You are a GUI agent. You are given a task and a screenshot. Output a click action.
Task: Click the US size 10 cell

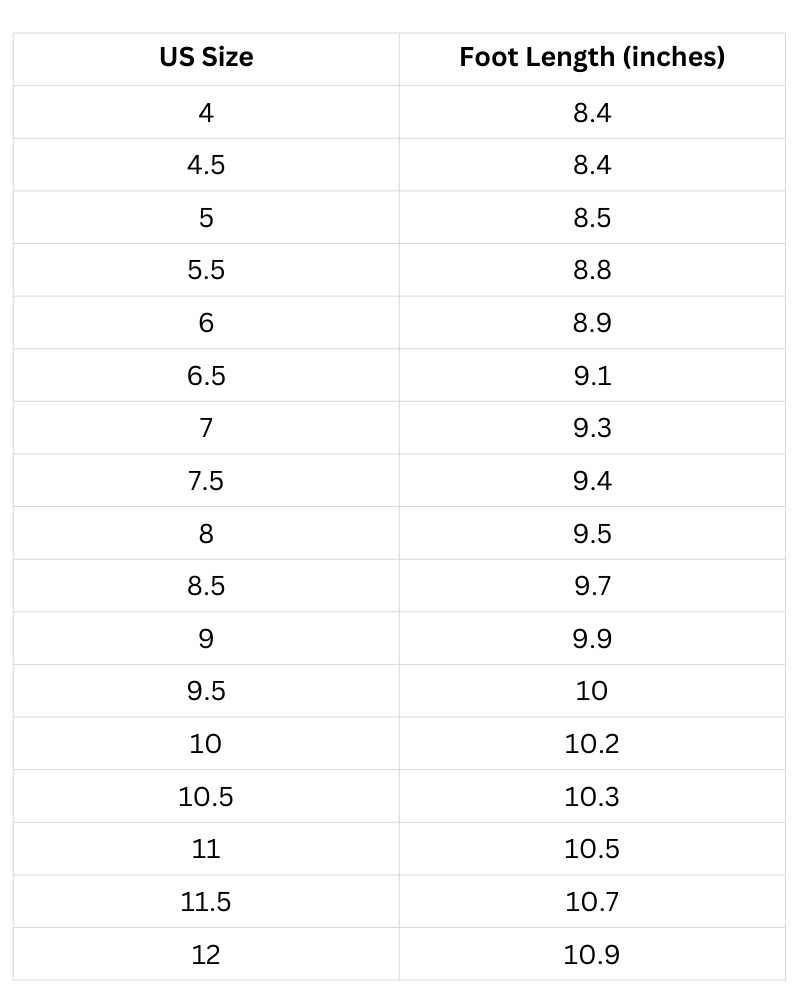(206, 744)
